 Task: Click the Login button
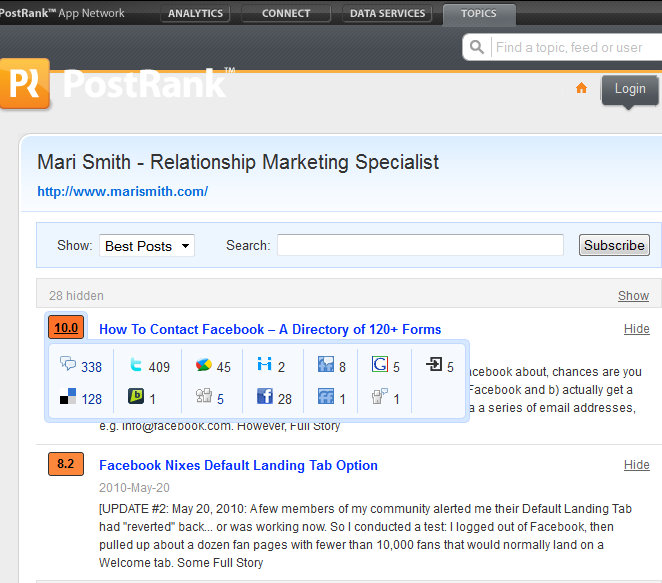pyautogui.click(x=629, y=89)
